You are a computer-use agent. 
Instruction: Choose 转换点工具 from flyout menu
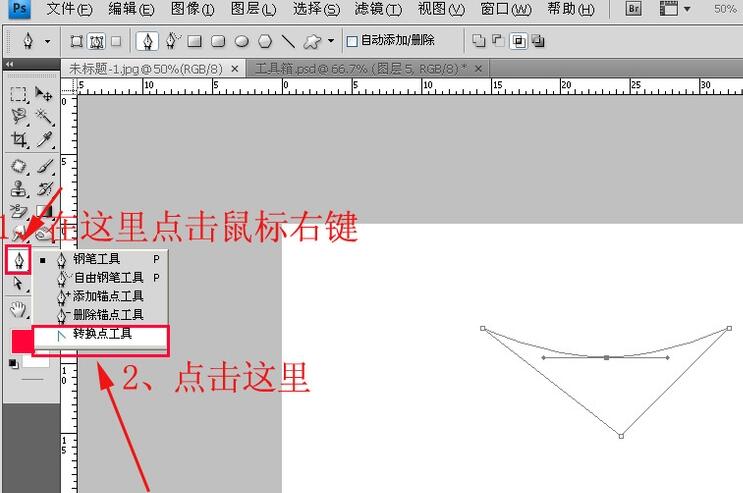100,335
